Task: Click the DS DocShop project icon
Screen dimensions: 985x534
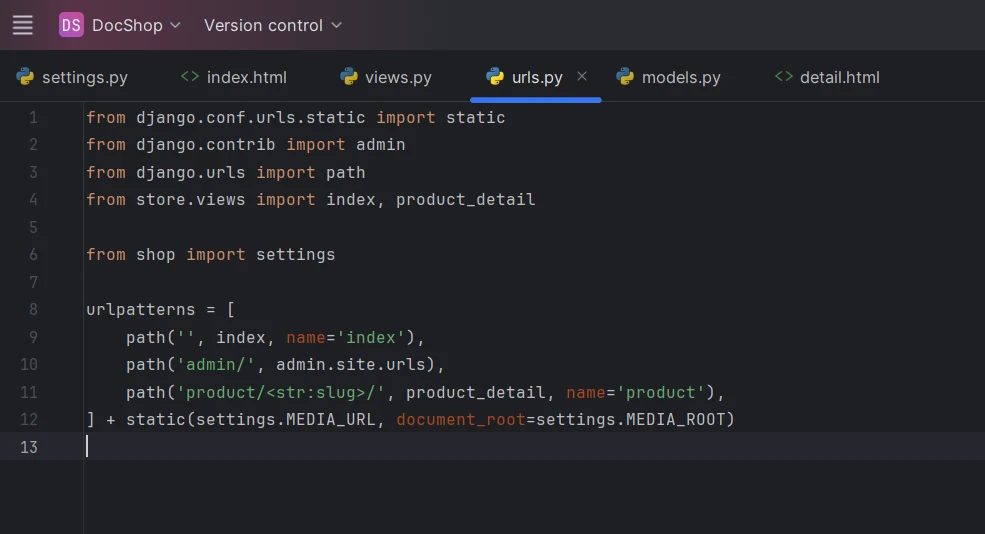Action: (71, 25)
